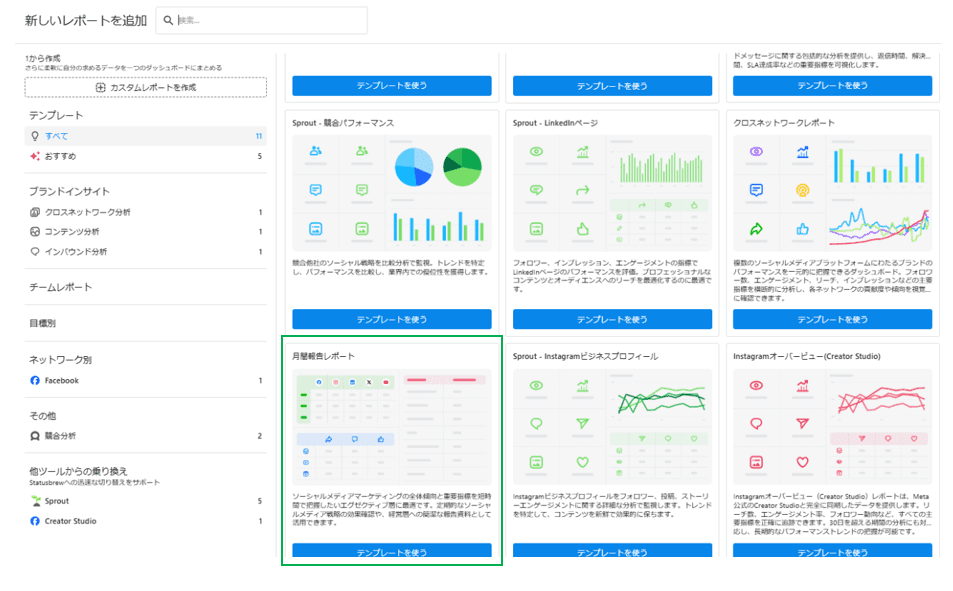The image size is (953, 591).
Task: Use the Sprout - LinkedInページ template
Action: coord(612,319)
